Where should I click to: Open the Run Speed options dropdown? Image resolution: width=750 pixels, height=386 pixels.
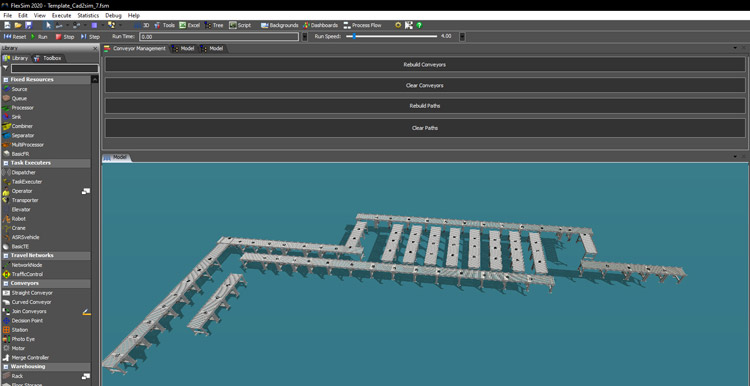click(x=462, y=37)
